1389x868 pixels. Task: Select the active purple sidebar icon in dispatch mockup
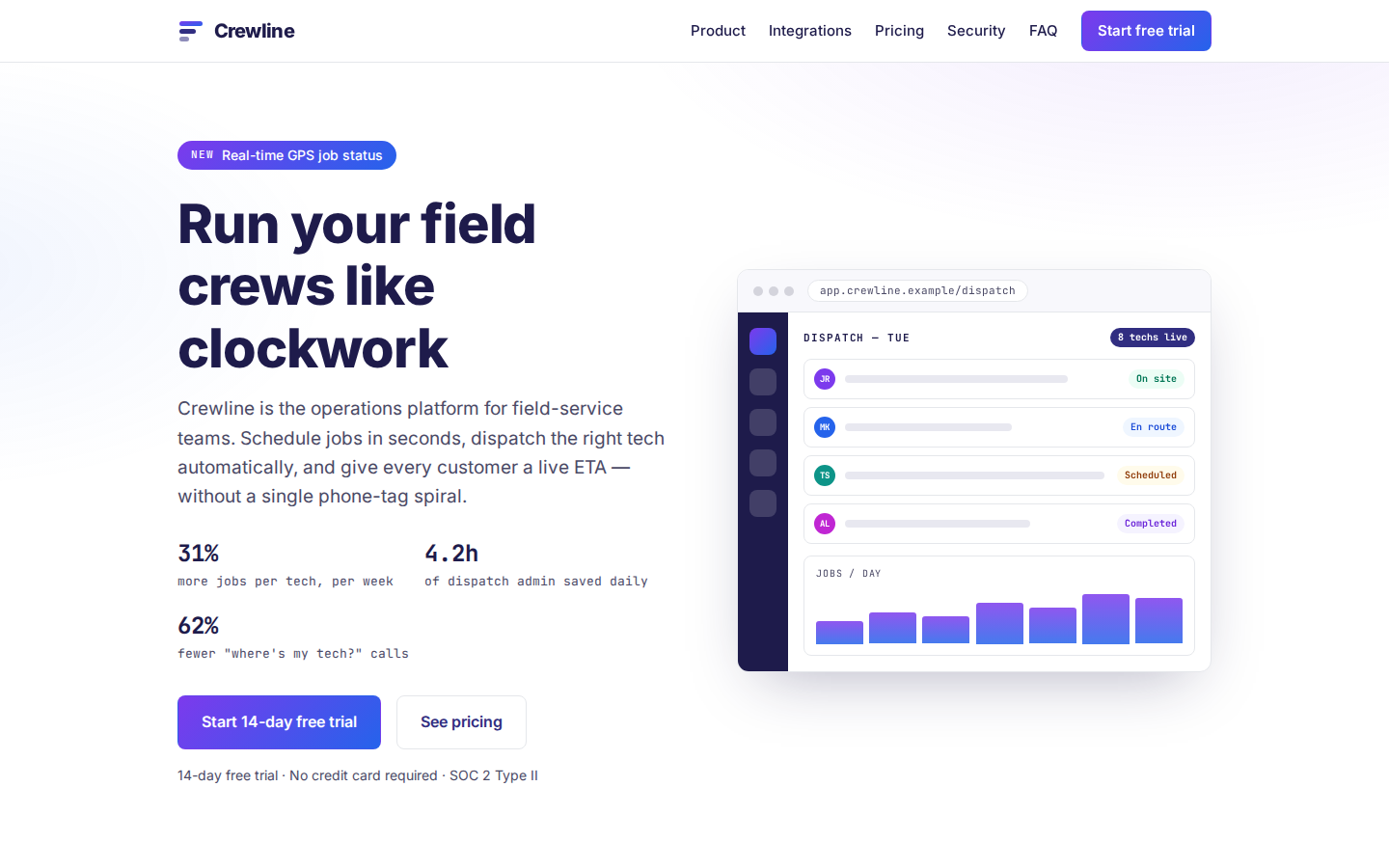point(763,341)
